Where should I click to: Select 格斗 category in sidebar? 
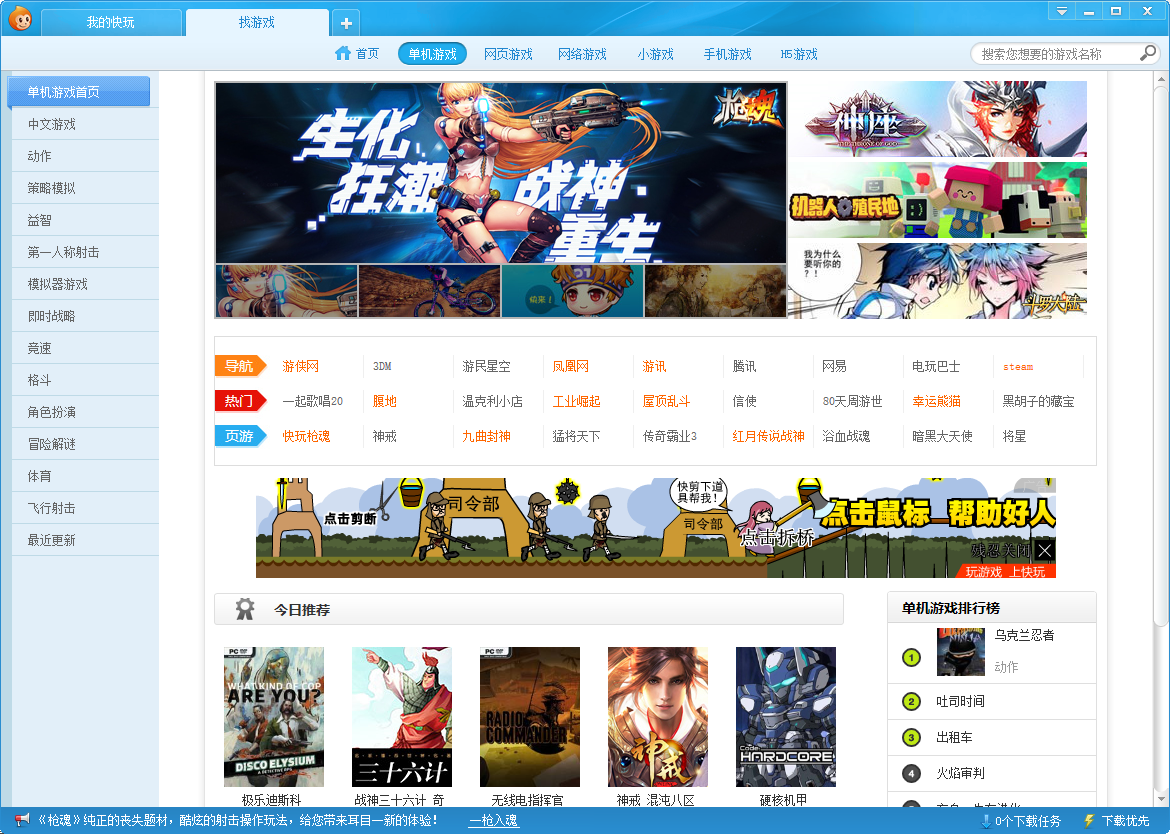pyautogui.click(x=85, y=380)
